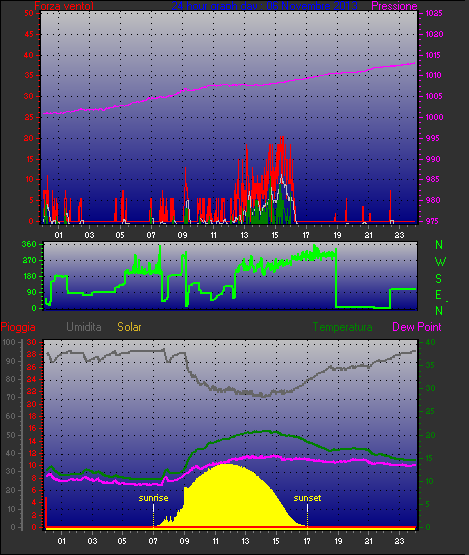Select the 24 hour graph day title
The image size is (469, 555).
tap(264, 6)
